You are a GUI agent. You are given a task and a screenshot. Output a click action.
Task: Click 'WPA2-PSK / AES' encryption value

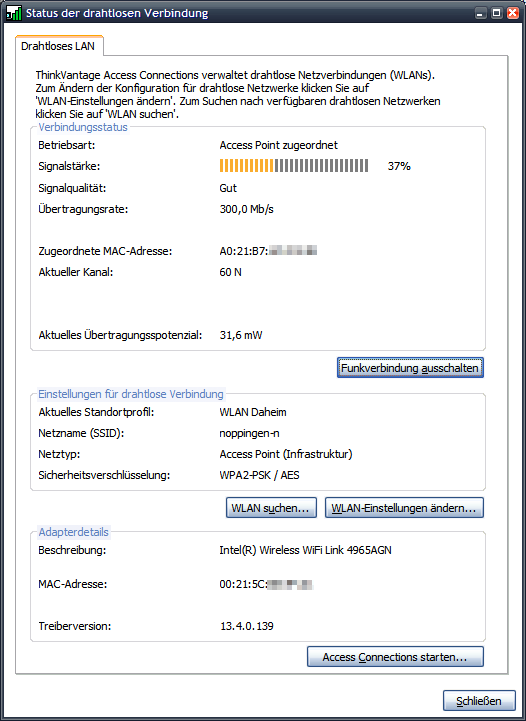tap(259, 475)
